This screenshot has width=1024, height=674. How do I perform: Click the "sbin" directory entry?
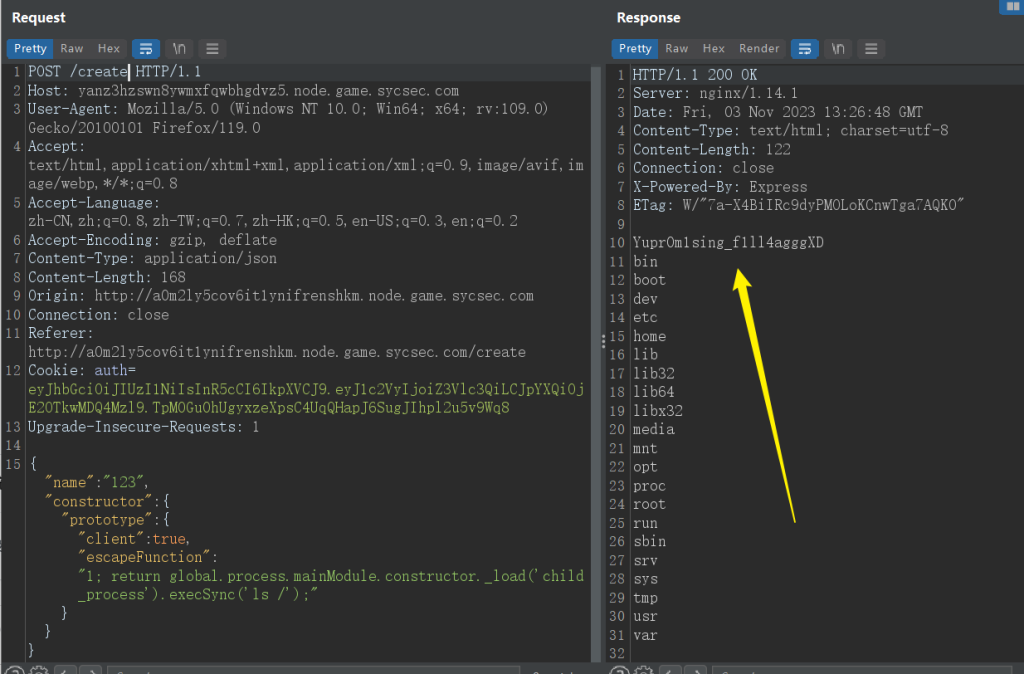pos(649,541)
